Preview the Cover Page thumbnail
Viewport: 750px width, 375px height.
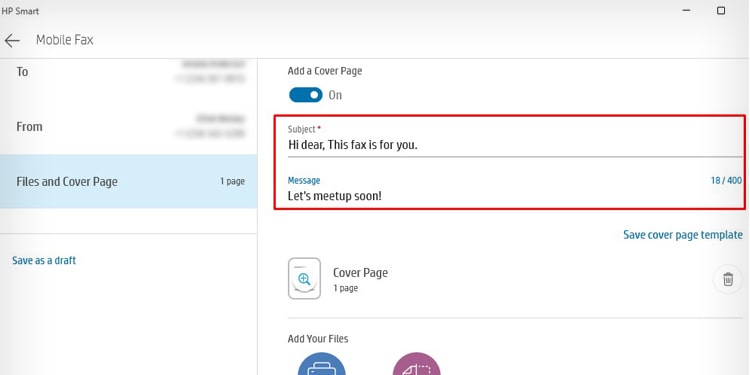tap(304, 278)
